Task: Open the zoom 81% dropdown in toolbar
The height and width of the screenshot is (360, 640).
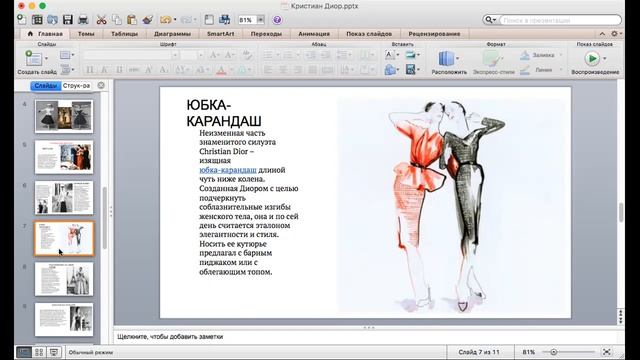Action: point(260,20)
